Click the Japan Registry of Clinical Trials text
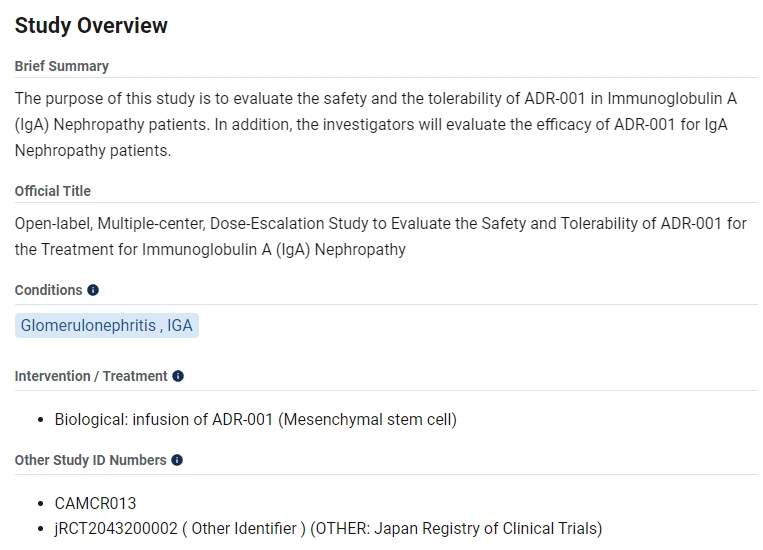Image resolution: width=763 pixels, height=550 pixels. [486, 528]
